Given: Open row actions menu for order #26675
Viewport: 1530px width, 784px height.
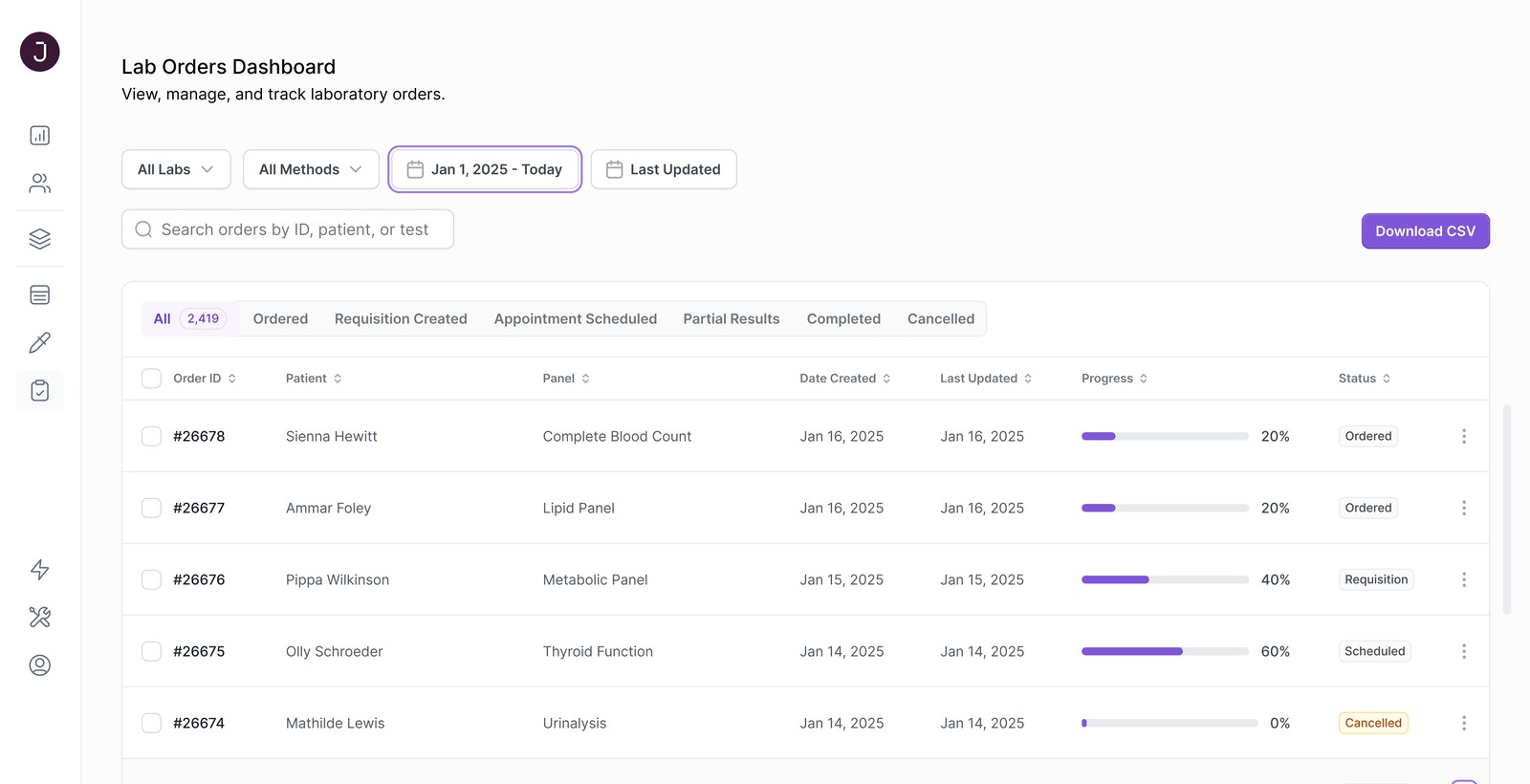Looking at the screenshot, I should click(x=1464, y=651).
